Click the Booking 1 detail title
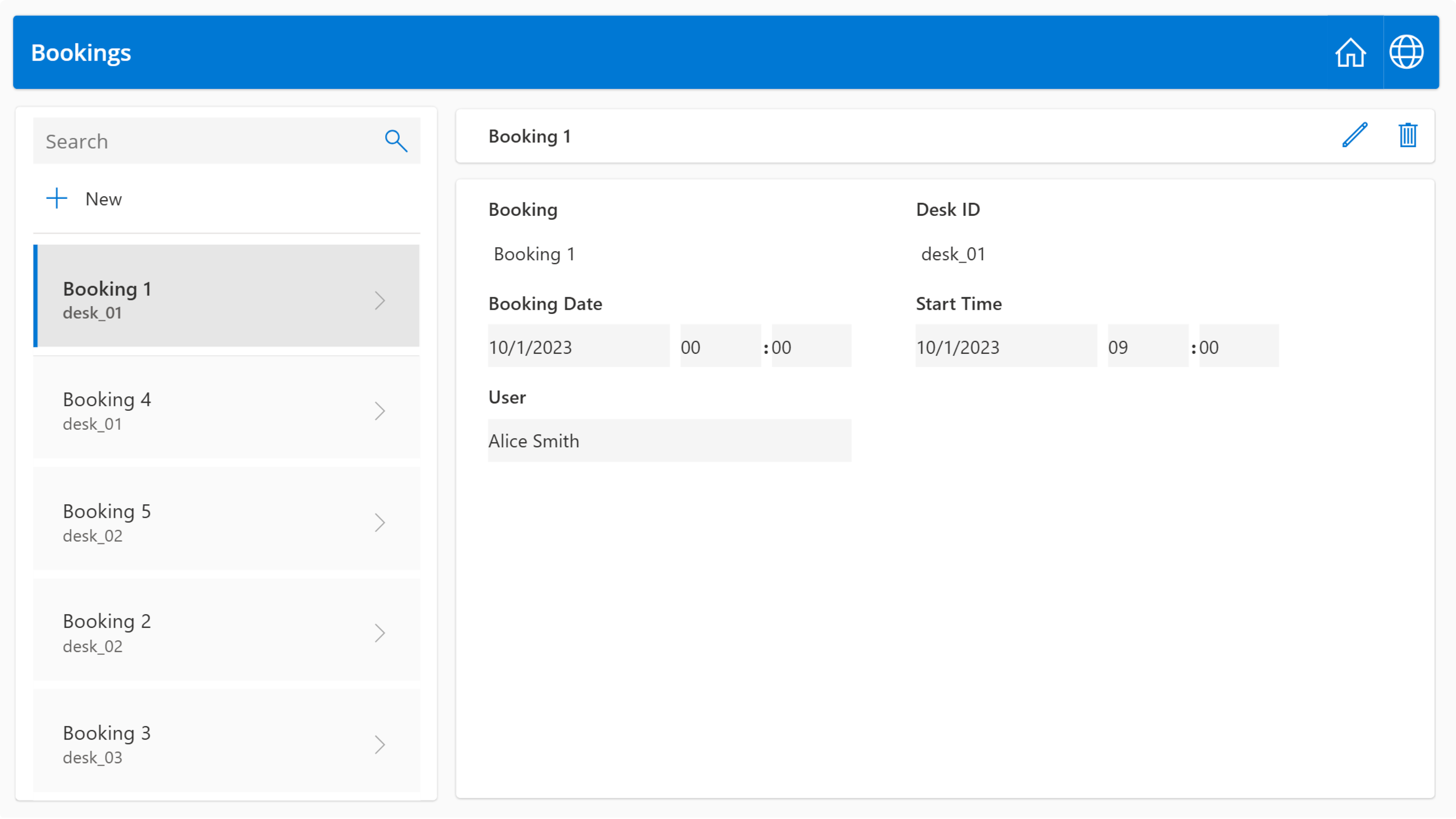Image resolution: width=1456 pixels, height=819 pixels. 530,136
